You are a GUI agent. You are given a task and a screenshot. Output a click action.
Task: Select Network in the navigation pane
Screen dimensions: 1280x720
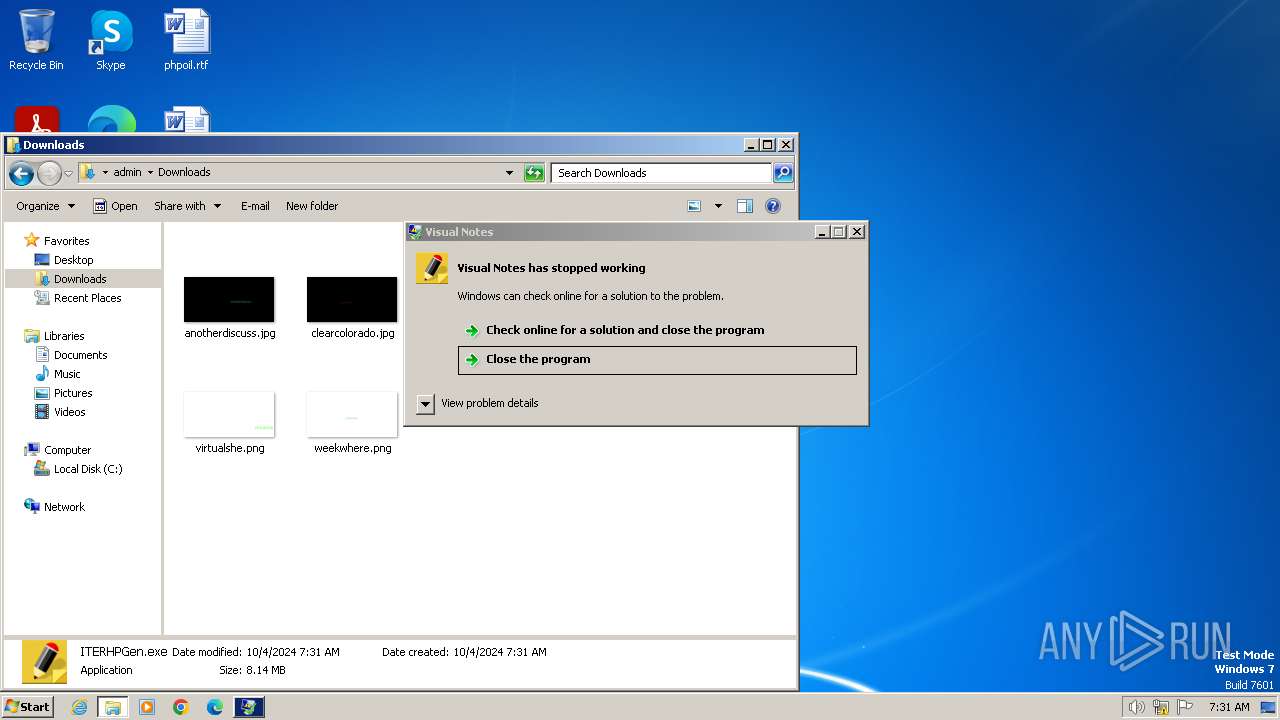point(54,507)
